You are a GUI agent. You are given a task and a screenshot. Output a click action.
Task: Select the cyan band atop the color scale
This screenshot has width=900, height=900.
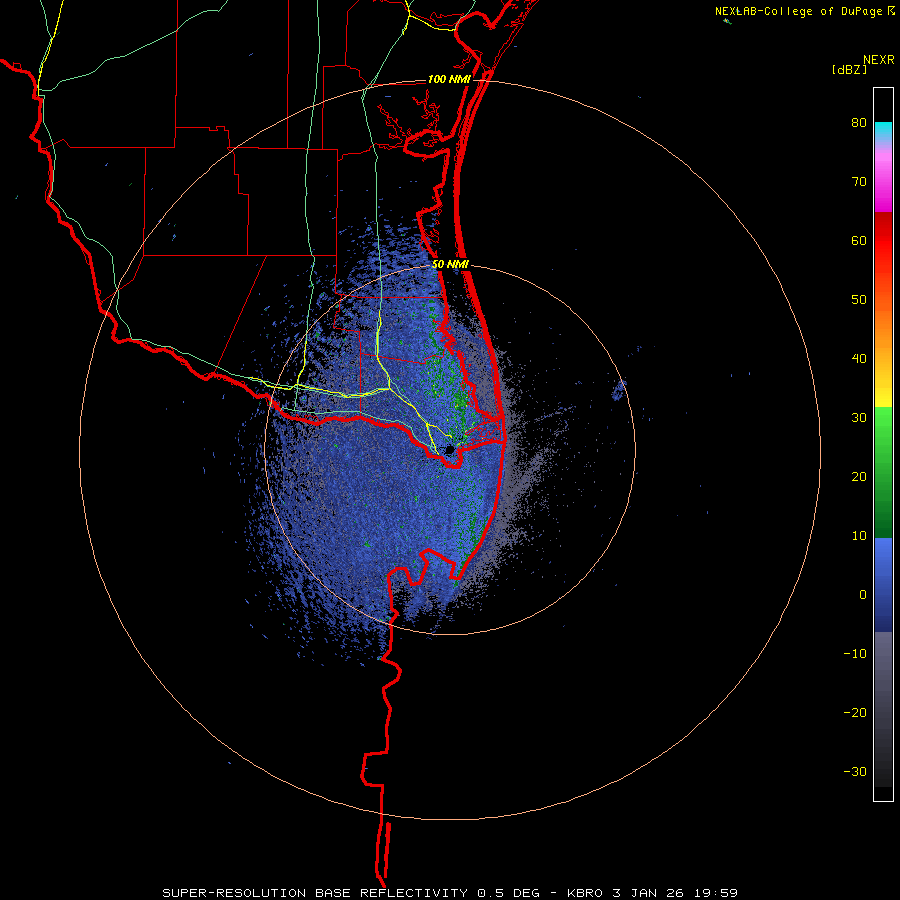[x=883, y=131]
